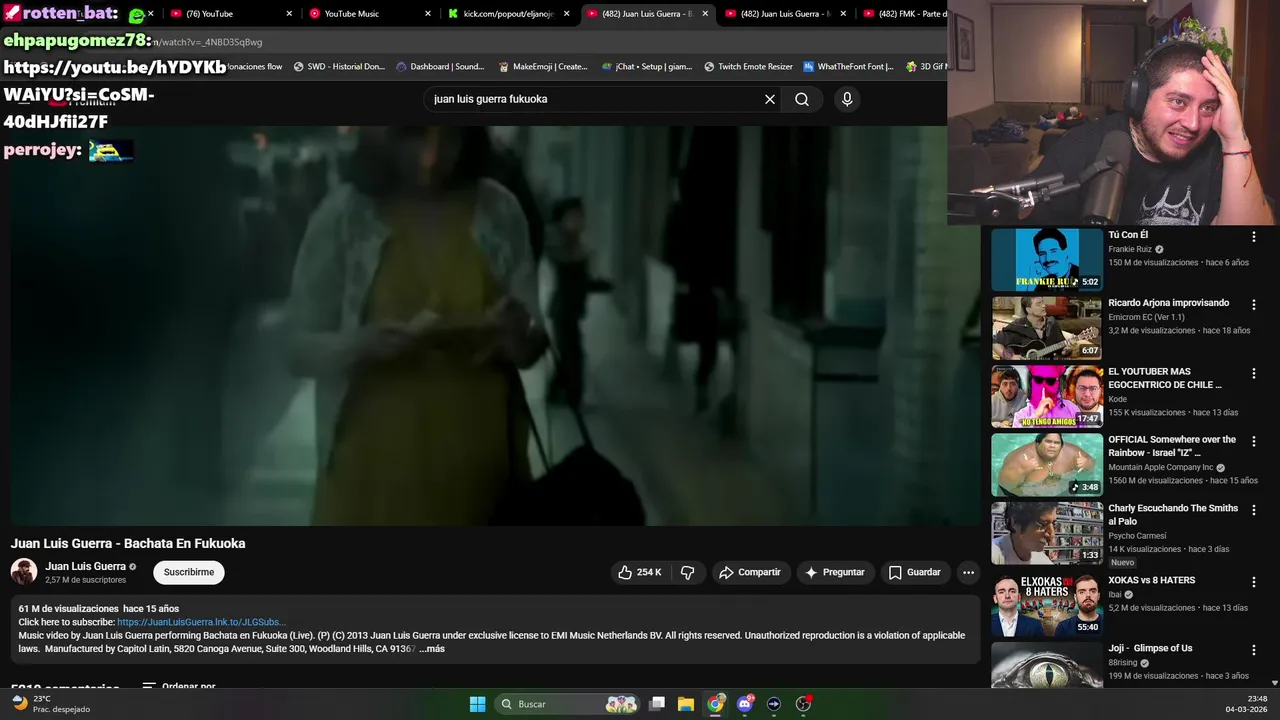Click '61 M de visualizaciones' text
Screen dimensions: 1280x720
[x=68, y=609]
